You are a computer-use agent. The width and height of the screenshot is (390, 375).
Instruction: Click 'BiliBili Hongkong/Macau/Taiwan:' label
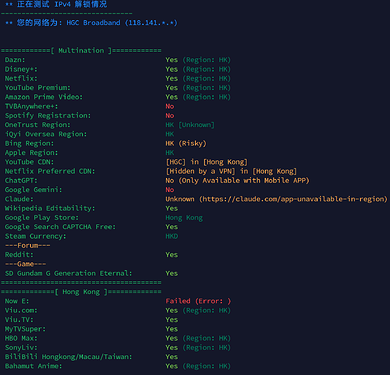point(68,357)
